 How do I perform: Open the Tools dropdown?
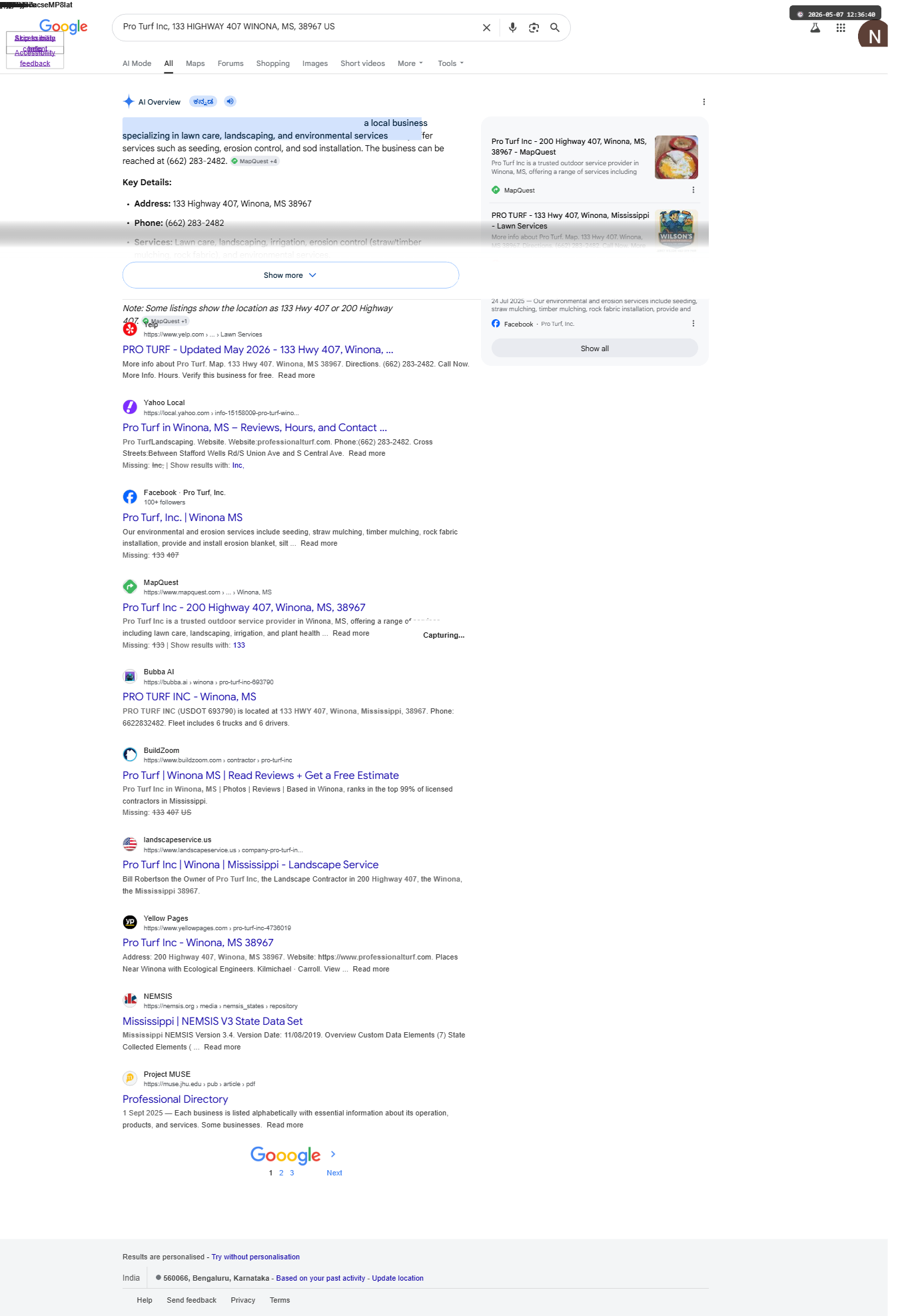point(451,63)
